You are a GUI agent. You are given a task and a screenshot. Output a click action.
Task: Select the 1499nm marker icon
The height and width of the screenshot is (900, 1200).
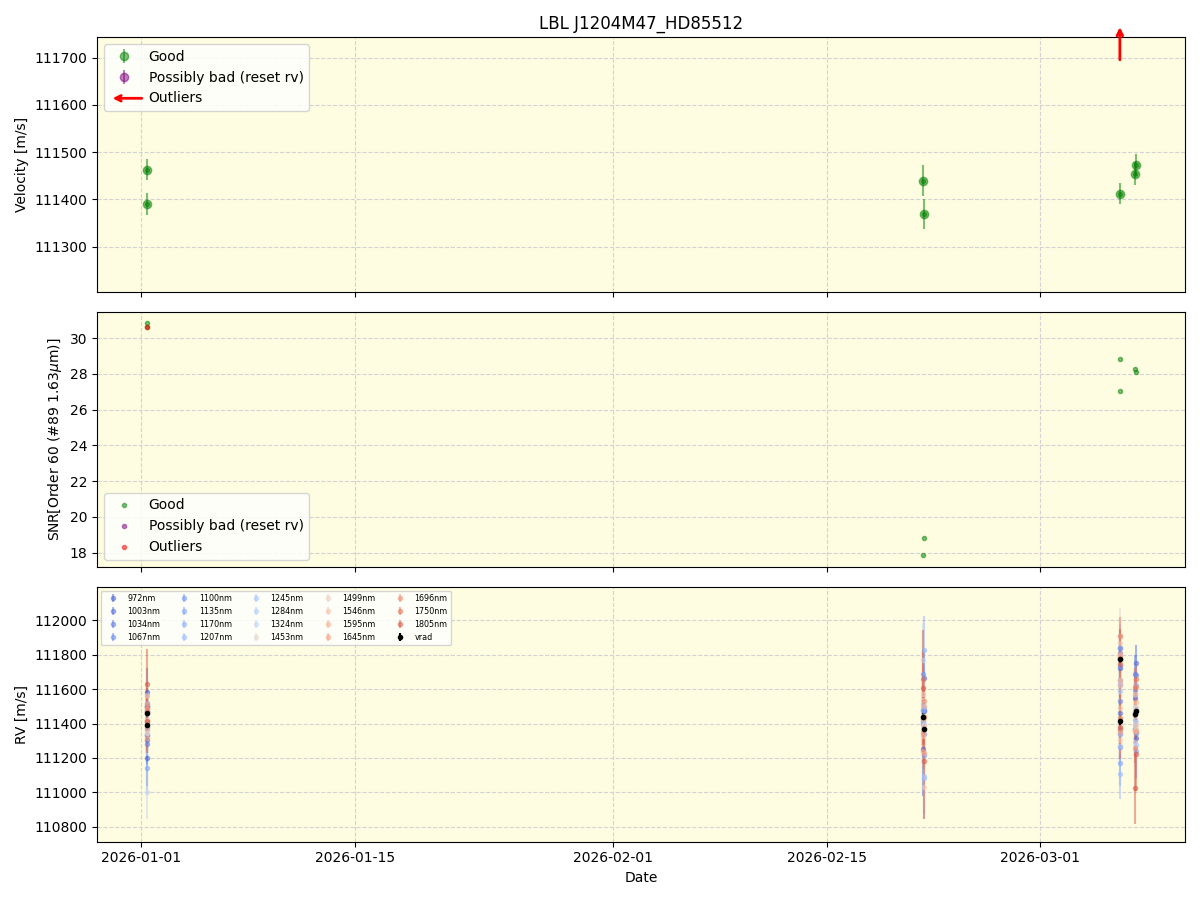coord(326,597)
